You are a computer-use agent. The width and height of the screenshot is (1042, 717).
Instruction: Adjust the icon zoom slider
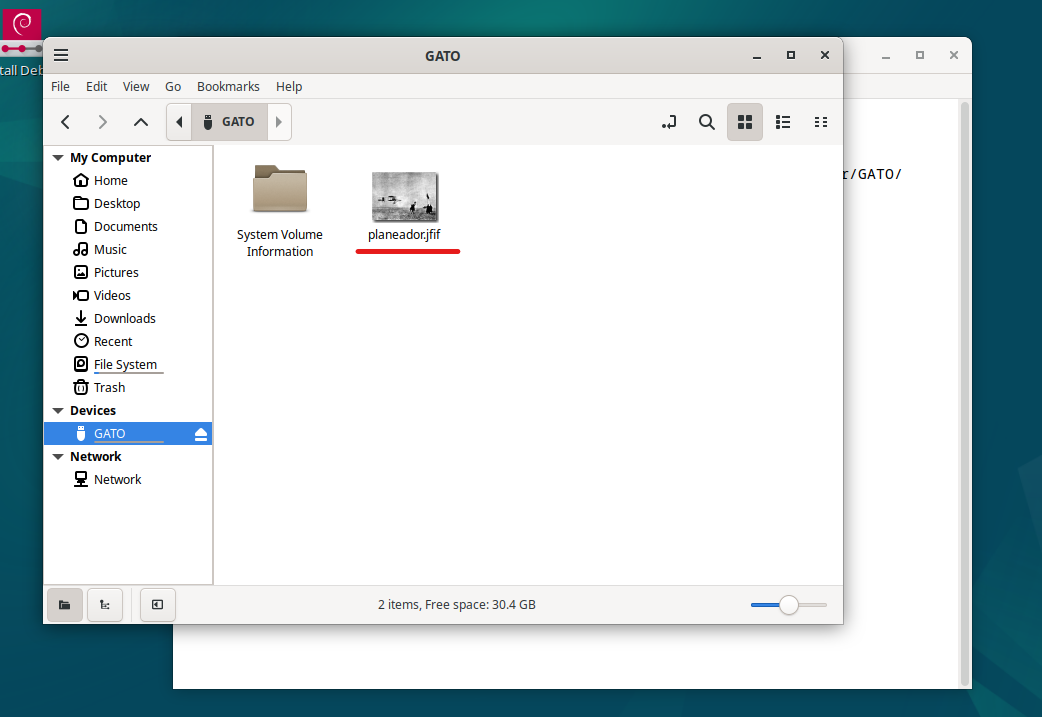[789, 605]
